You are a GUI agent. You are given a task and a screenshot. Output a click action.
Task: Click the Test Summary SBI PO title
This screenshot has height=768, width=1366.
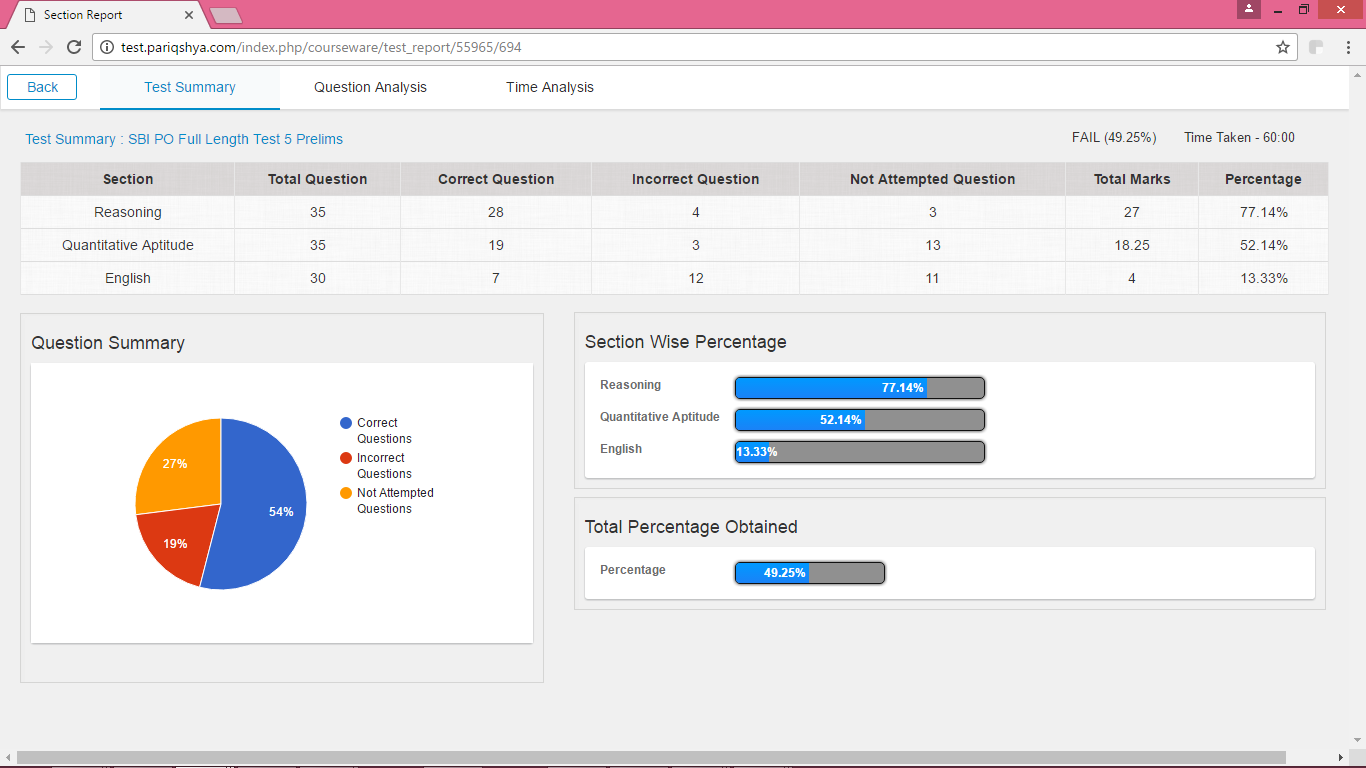click(x=184, y=139)
